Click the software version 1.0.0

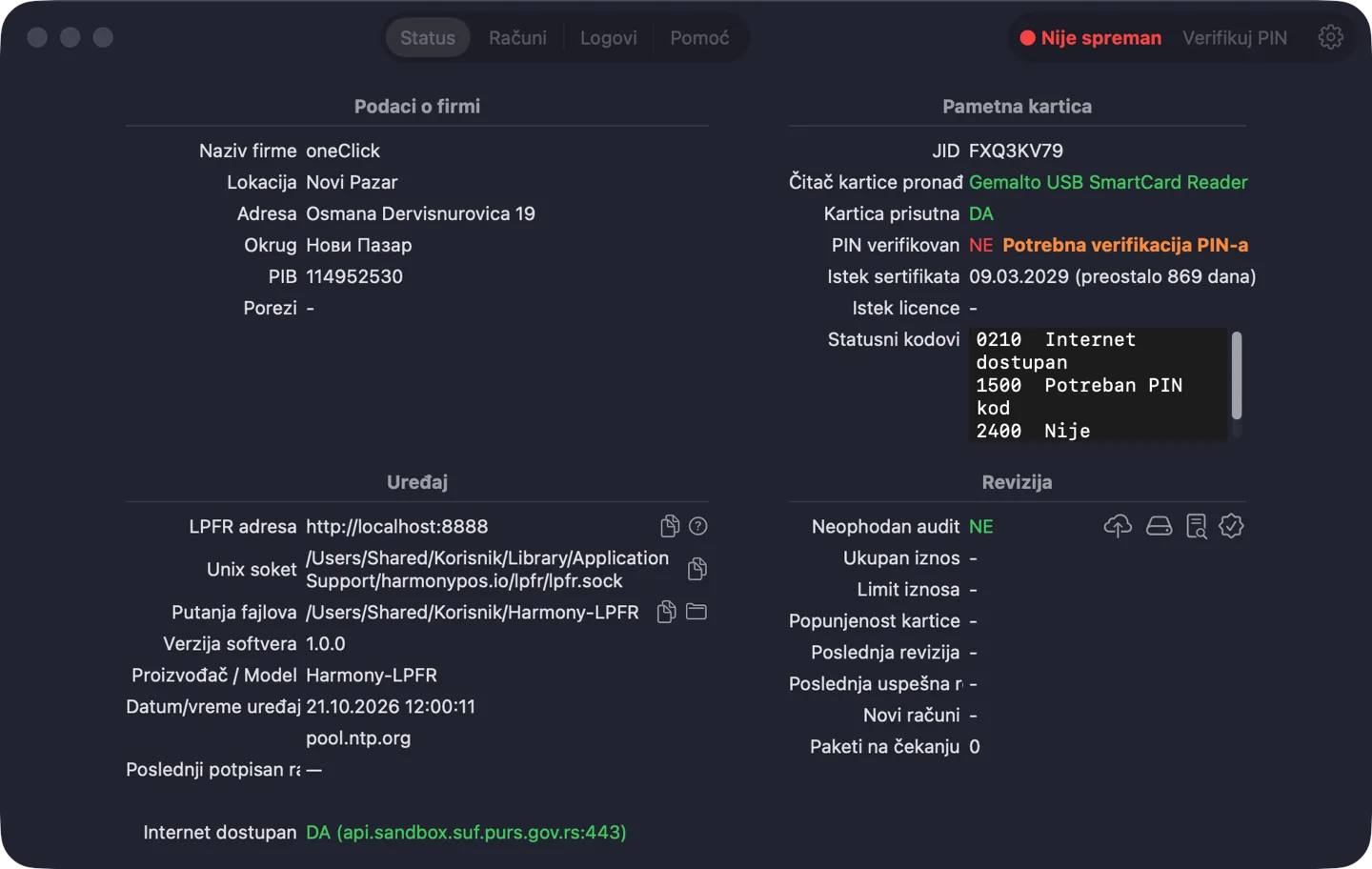[x=326, y=643]
